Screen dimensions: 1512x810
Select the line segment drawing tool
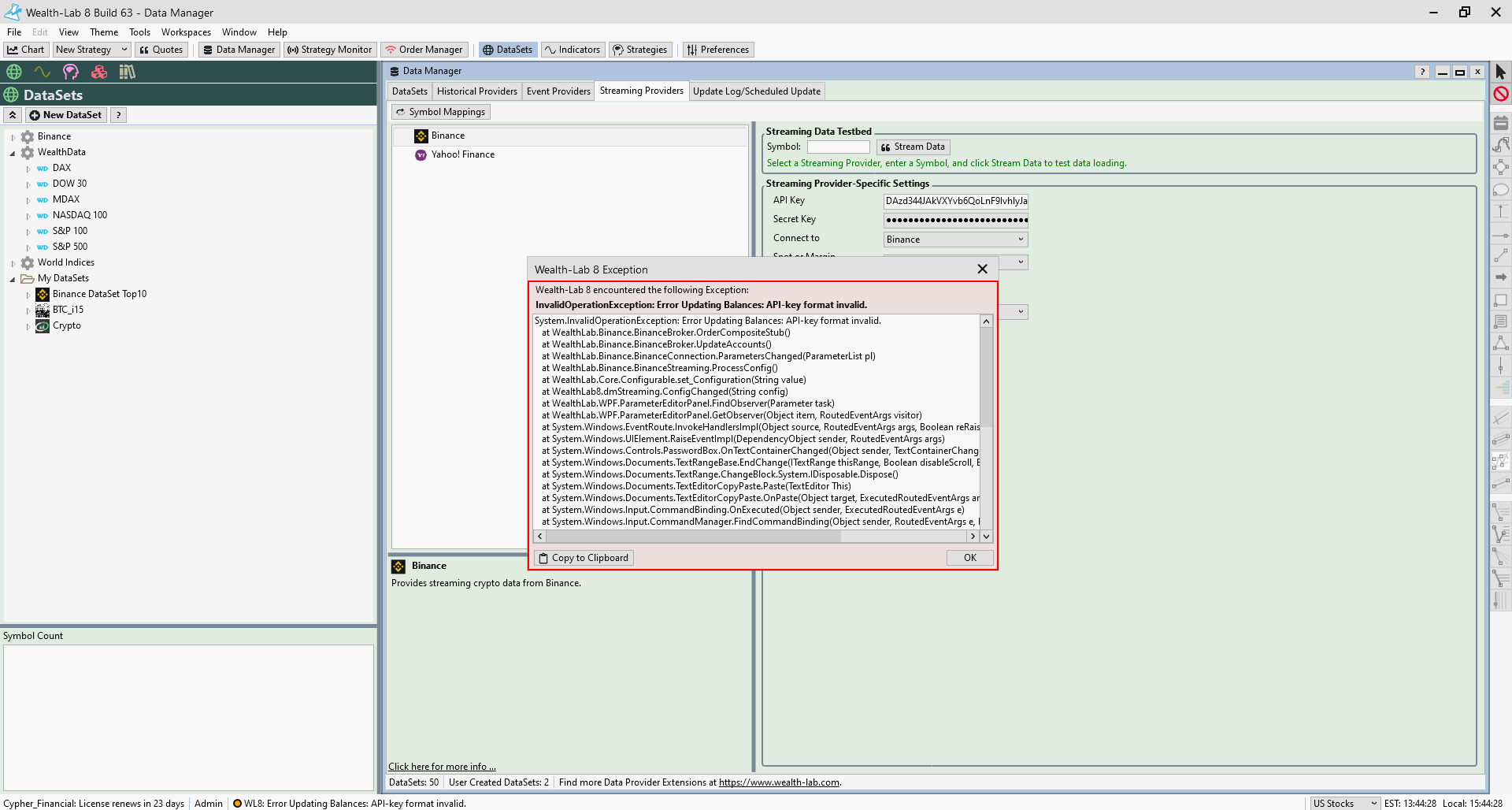[x=1500, y=255]
